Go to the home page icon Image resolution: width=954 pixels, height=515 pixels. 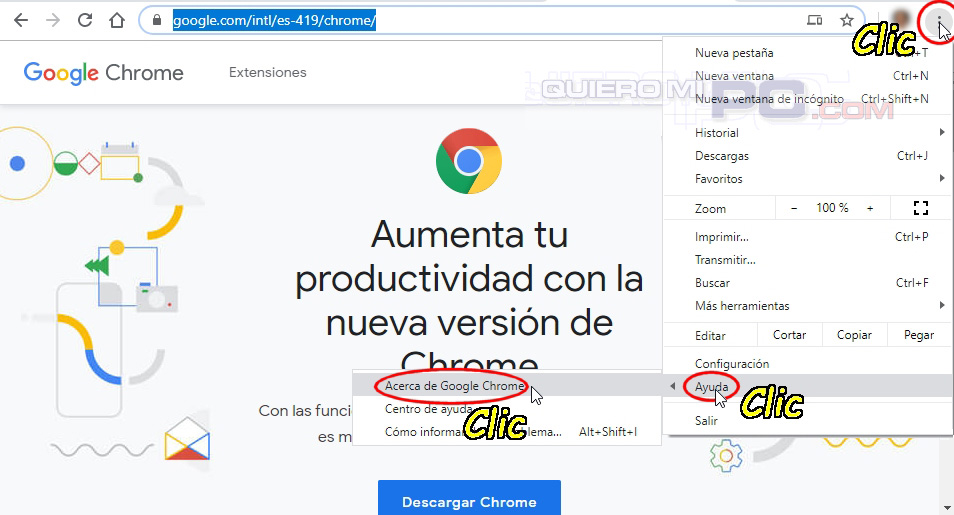tap(117, 20)
